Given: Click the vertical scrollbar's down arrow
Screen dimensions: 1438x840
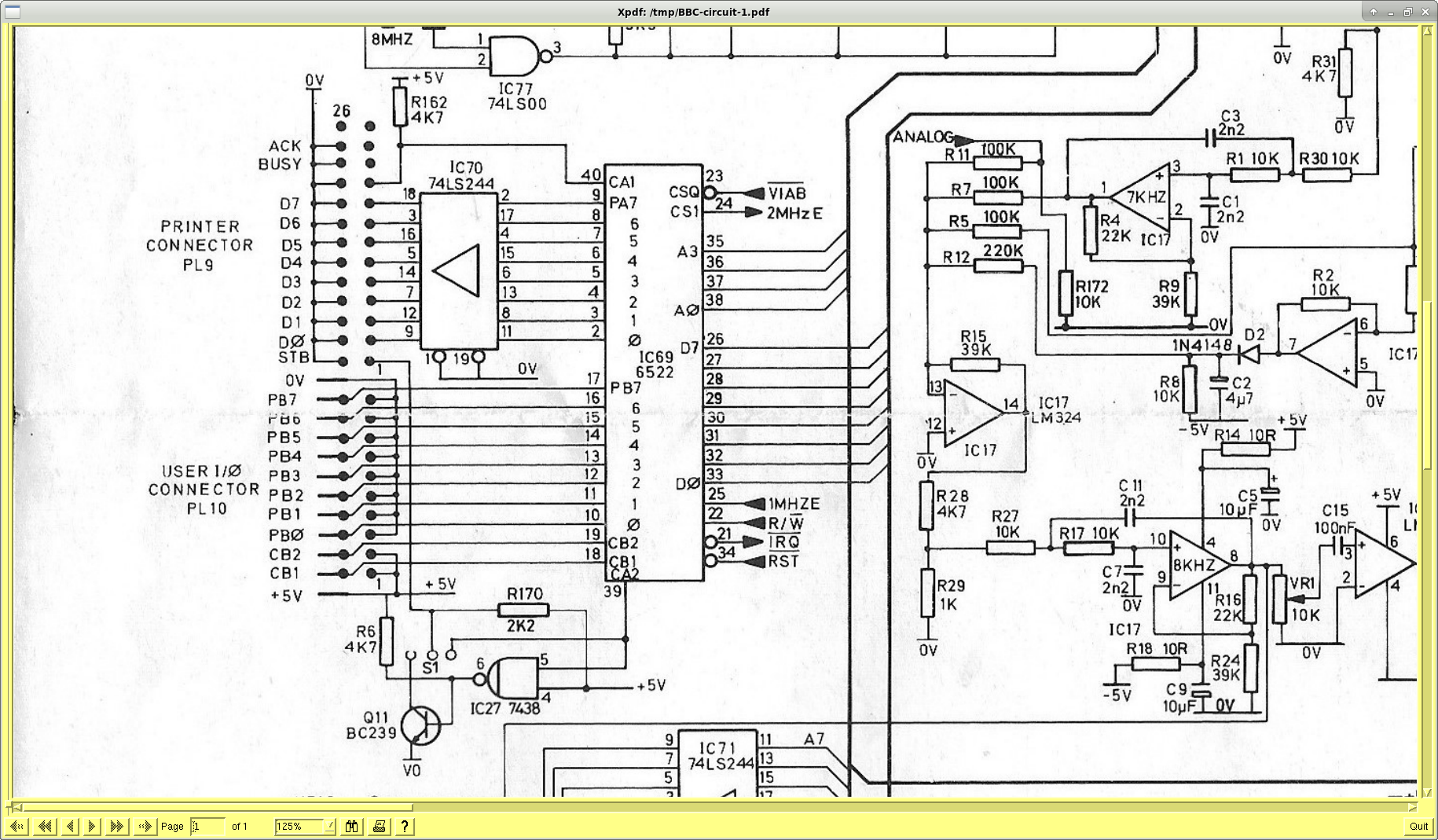Looking at the screenshot, I should pos(1427,792).
